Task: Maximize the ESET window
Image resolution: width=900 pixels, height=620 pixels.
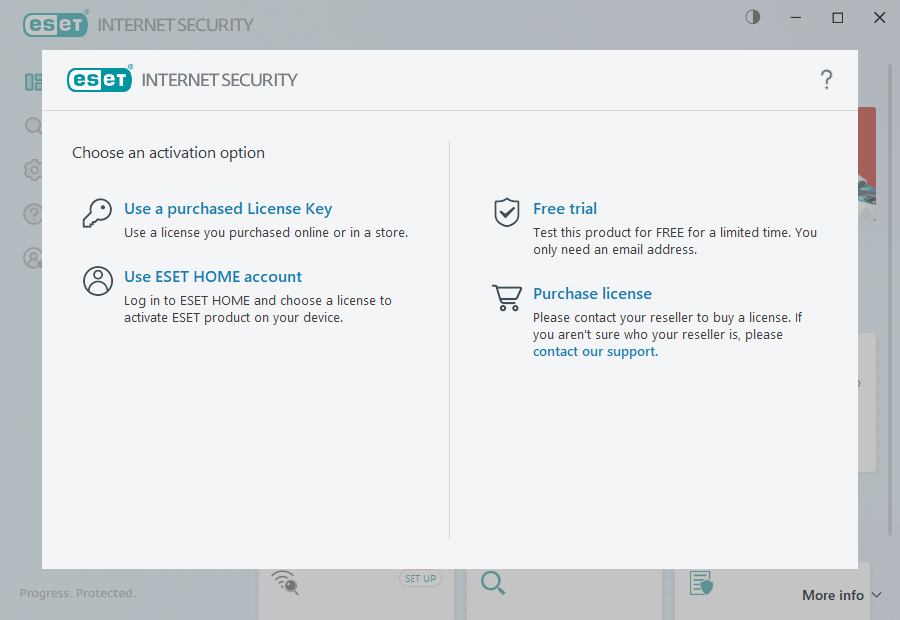Action: 837,18
